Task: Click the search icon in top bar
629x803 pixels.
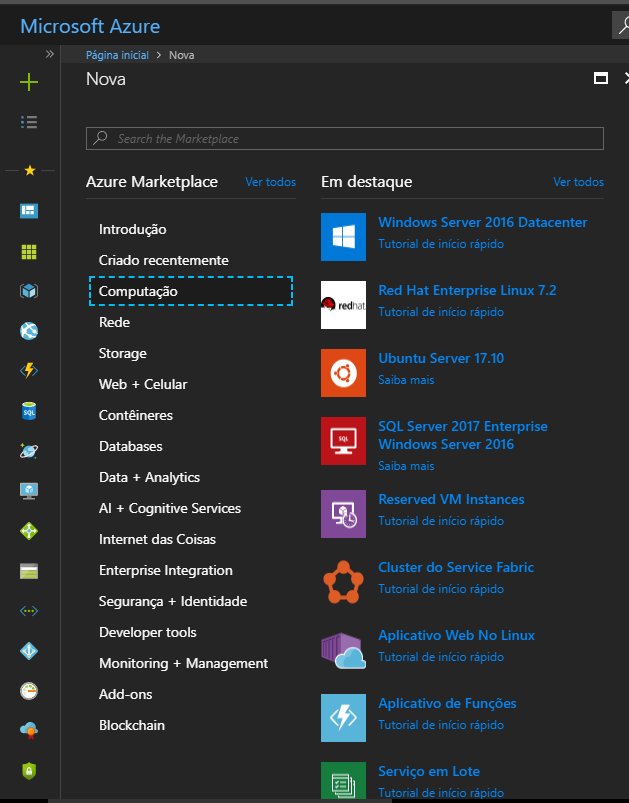Action: 622,25
